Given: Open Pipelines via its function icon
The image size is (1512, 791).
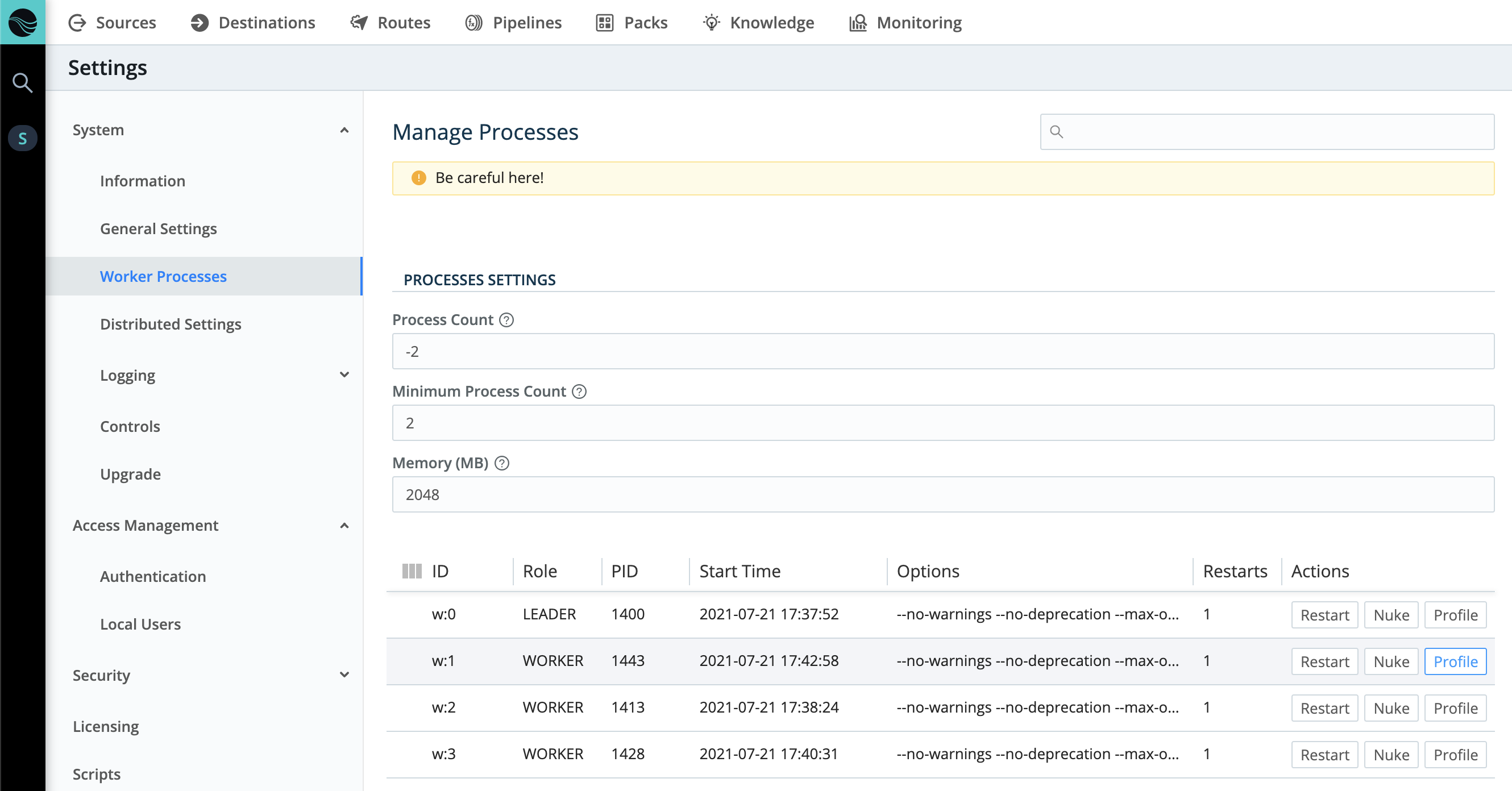Looking at the screenshot, I should pos(474,22).
